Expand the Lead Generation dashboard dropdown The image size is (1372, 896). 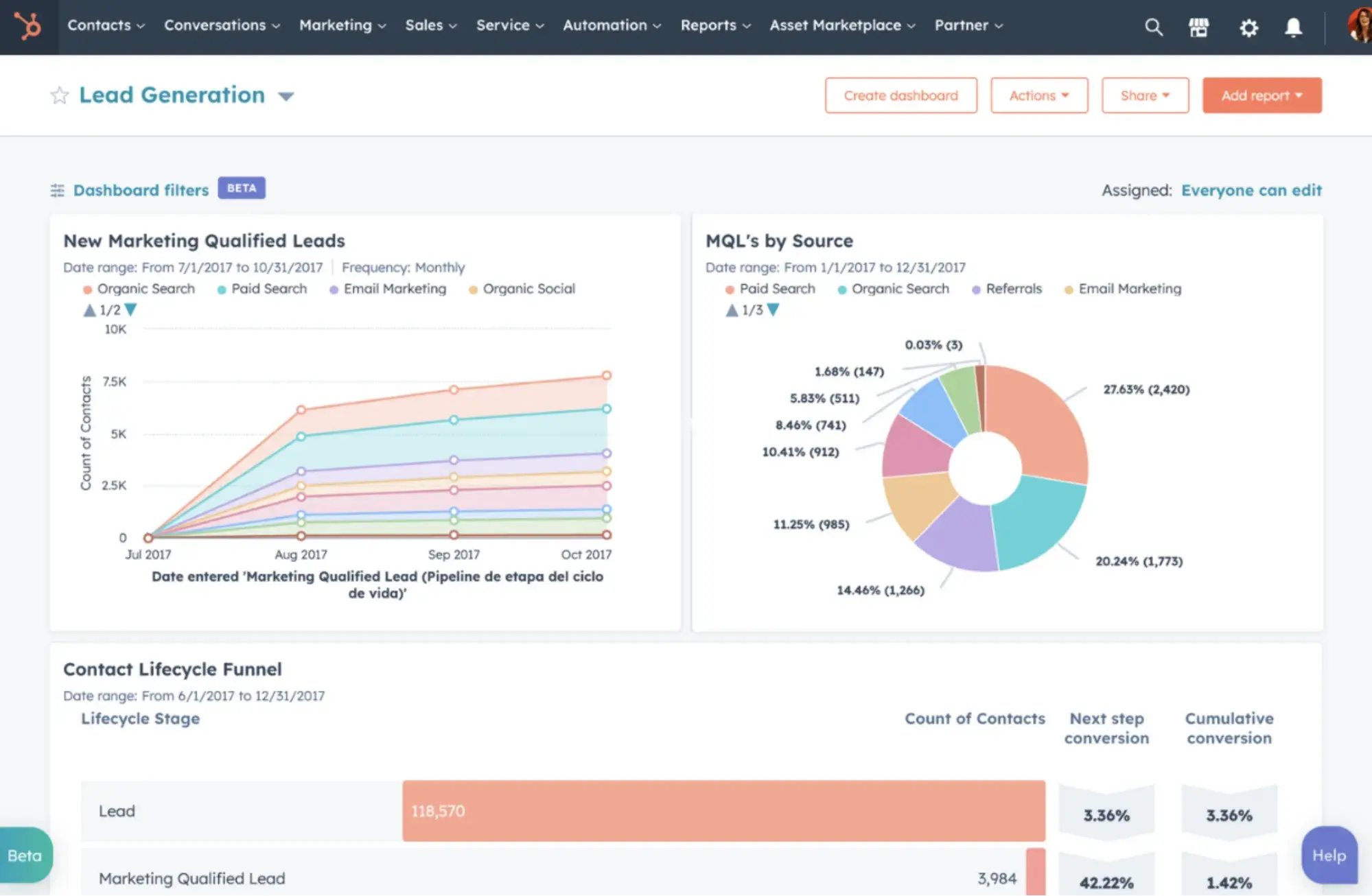coord(286,97)
